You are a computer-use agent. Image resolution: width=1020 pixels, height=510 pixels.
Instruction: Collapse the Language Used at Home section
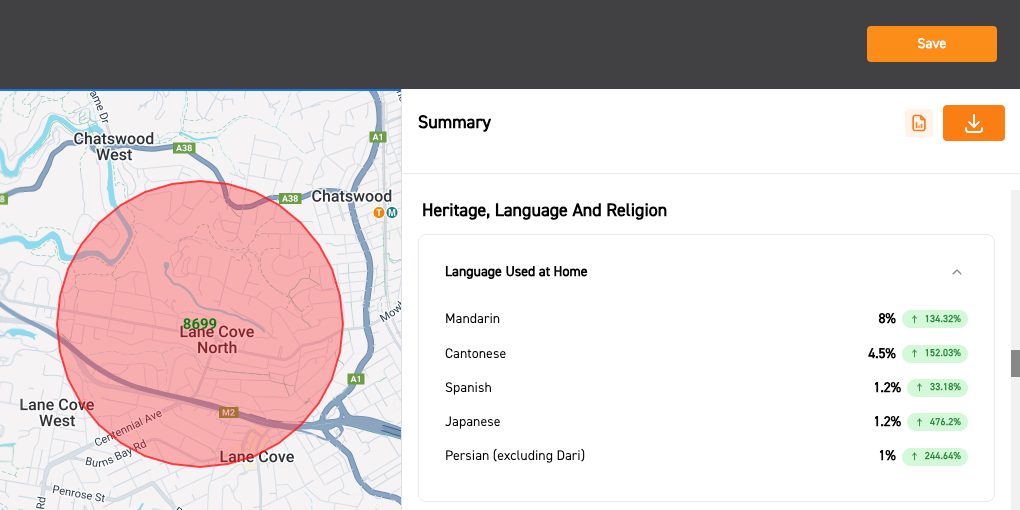[x=956, y=272]
